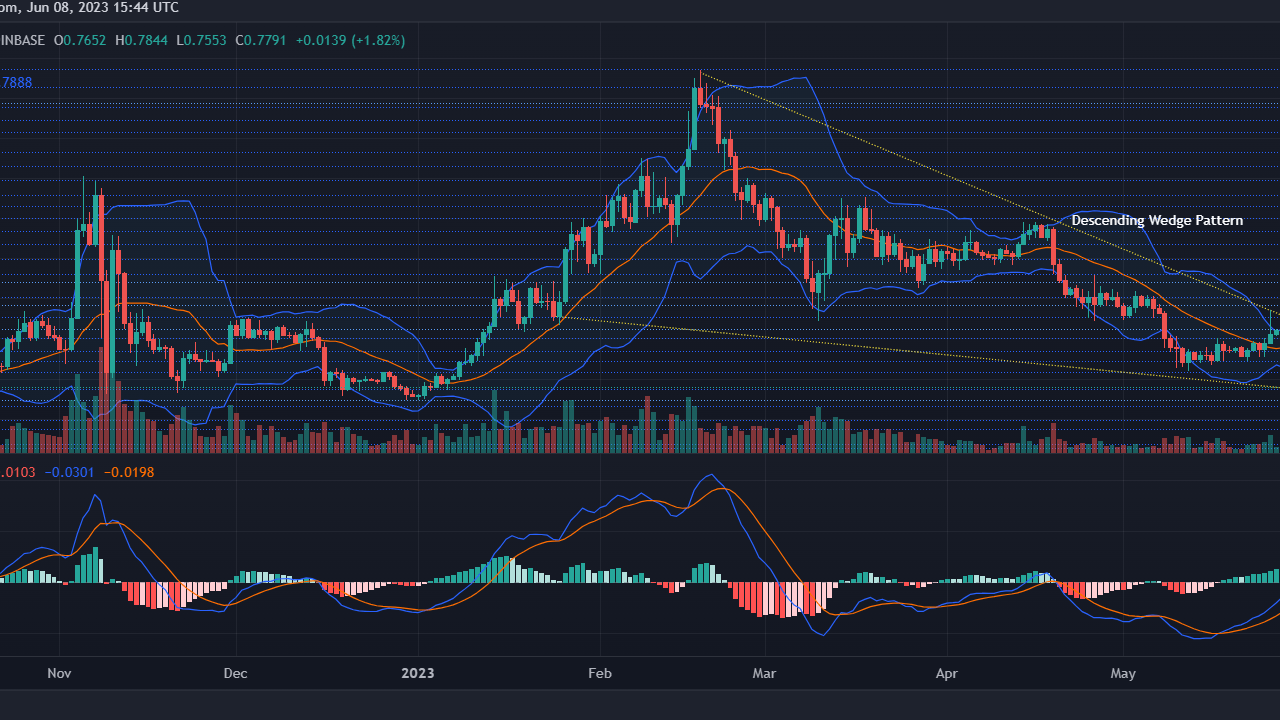Click the change value +0.0139 (+1.82%)
This screenshot has height=720, width=1280.
point(350,40)
